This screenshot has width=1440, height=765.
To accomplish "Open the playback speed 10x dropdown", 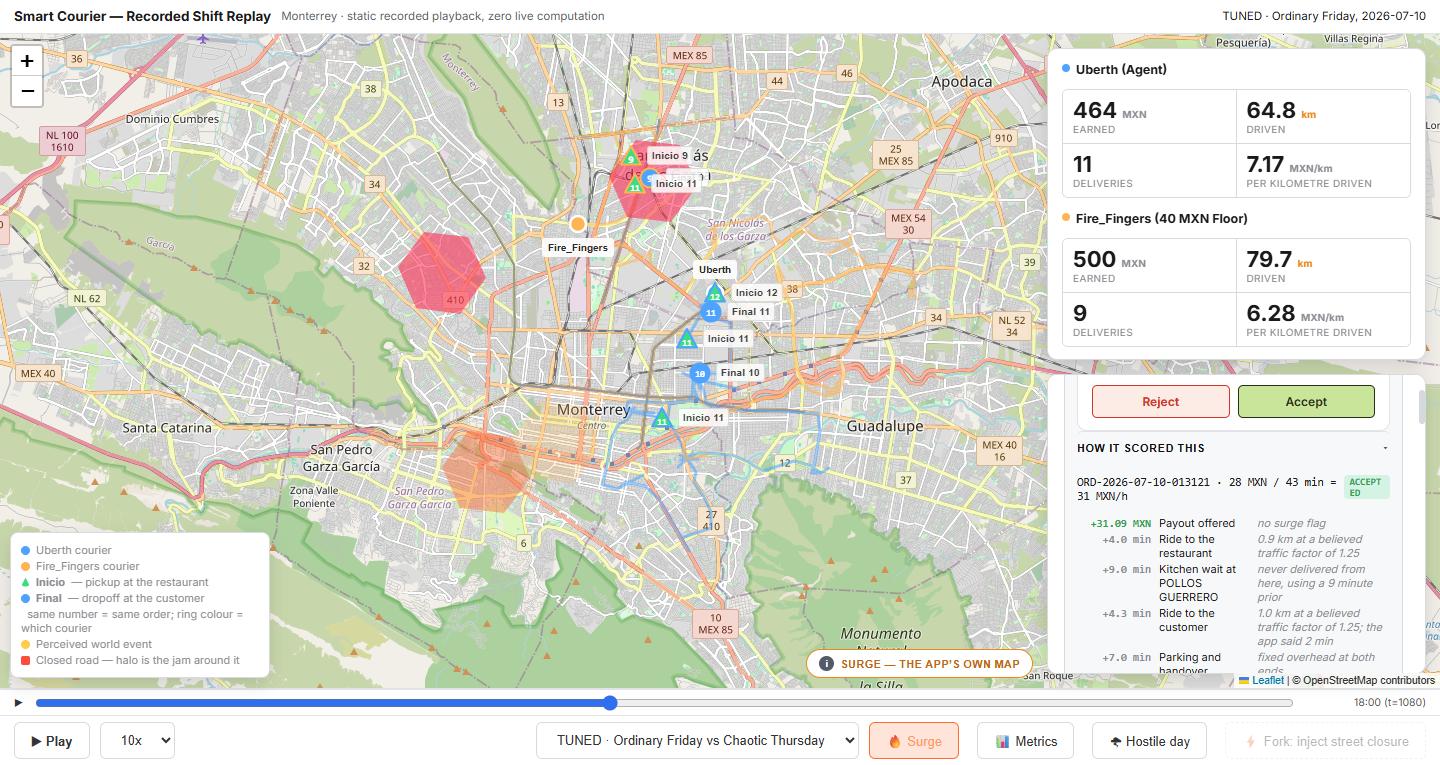I will pyautogui.click(x=137, y=741).
